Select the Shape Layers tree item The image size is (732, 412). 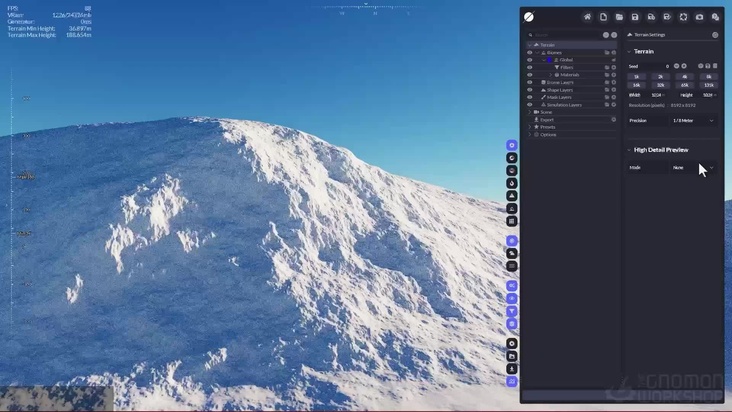pos(560,90)
